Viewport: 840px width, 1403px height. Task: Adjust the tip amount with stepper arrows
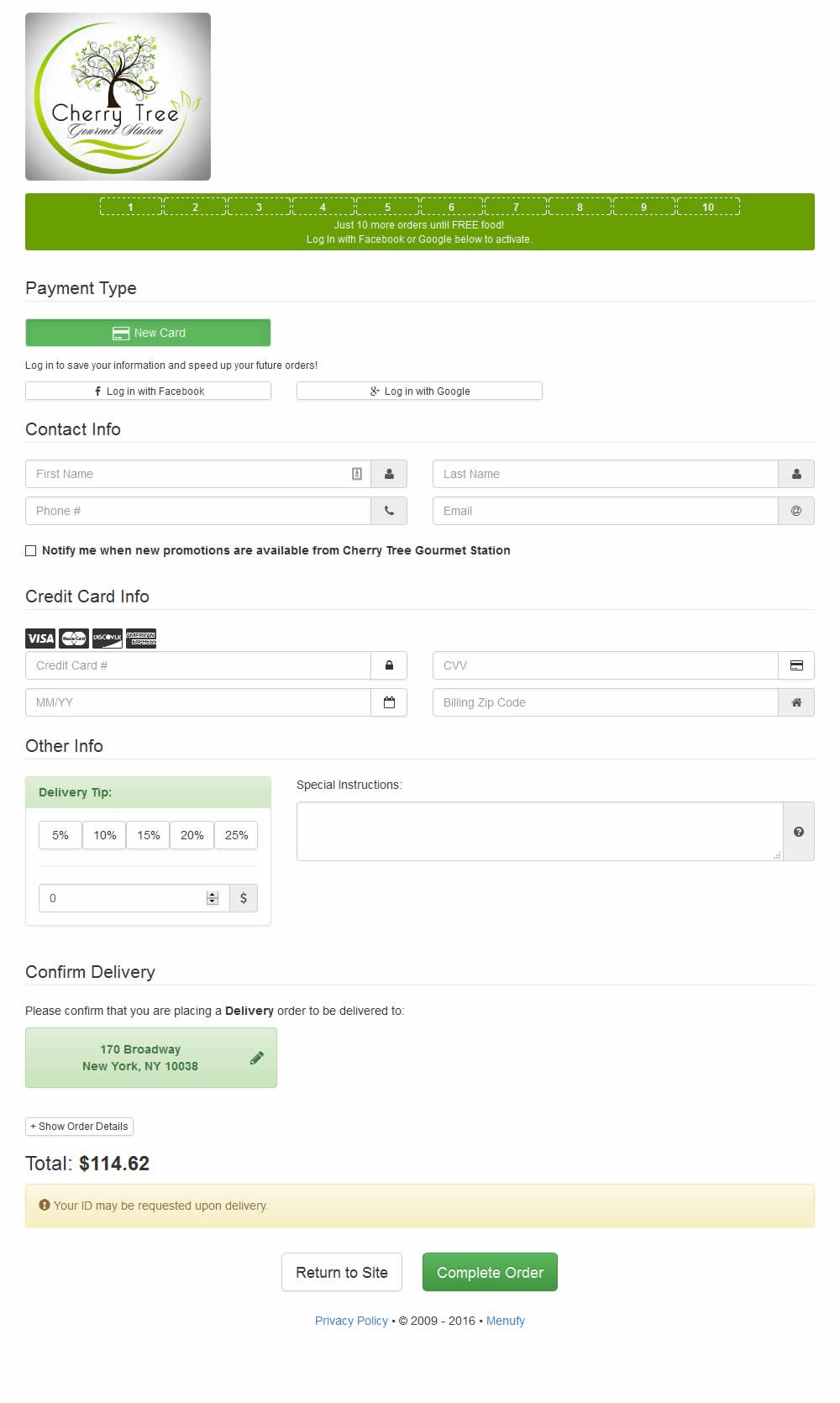pos(213,898)
